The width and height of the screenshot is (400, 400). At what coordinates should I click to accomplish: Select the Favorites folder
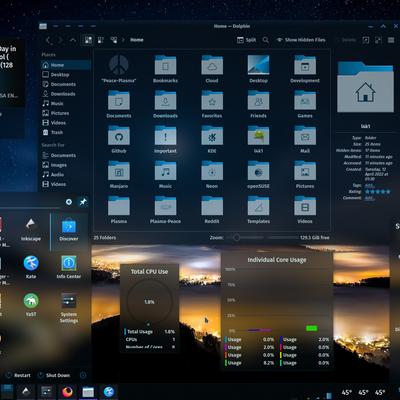click(212, 104)
